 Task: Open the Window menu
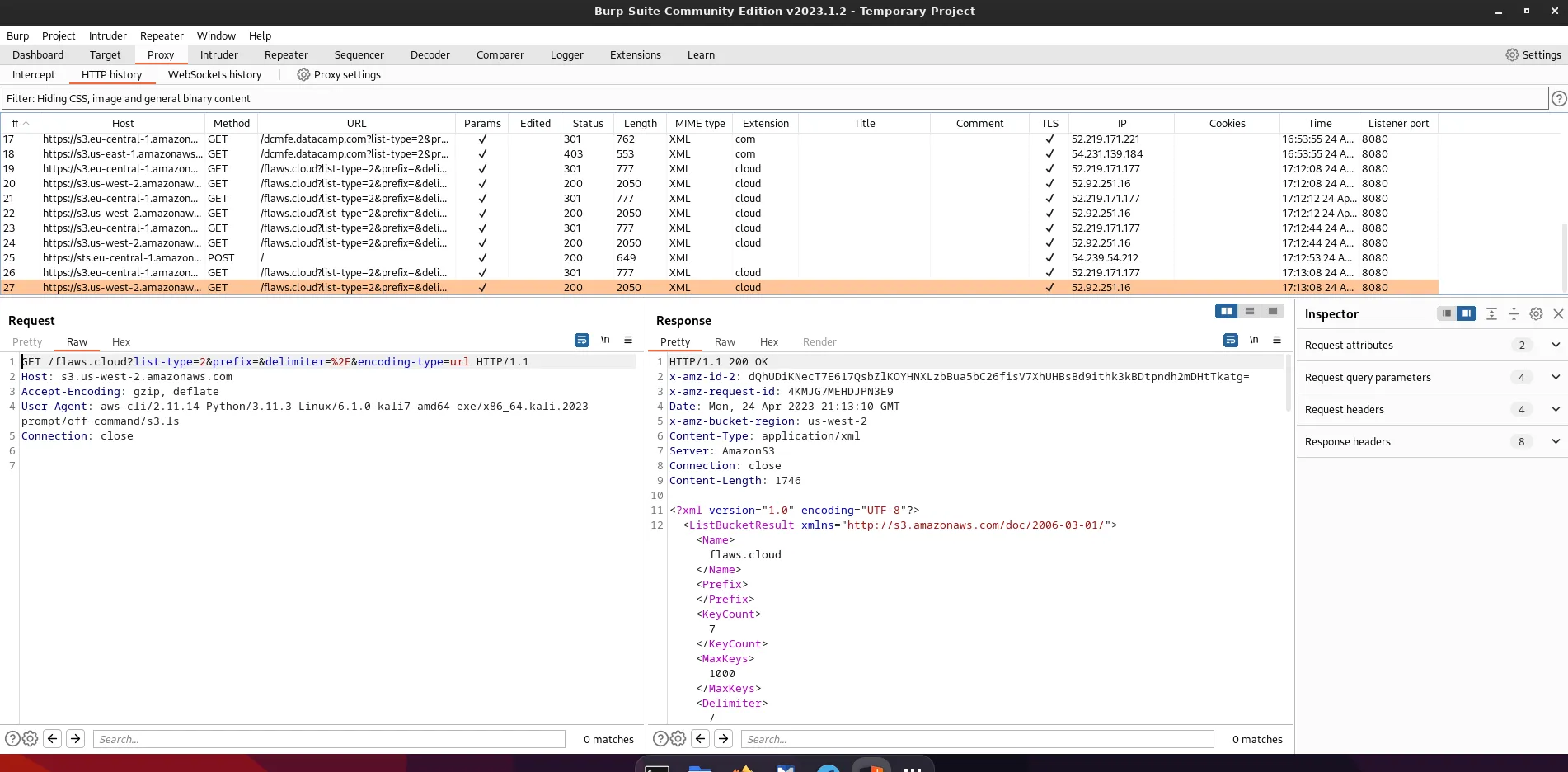point(216,35)
